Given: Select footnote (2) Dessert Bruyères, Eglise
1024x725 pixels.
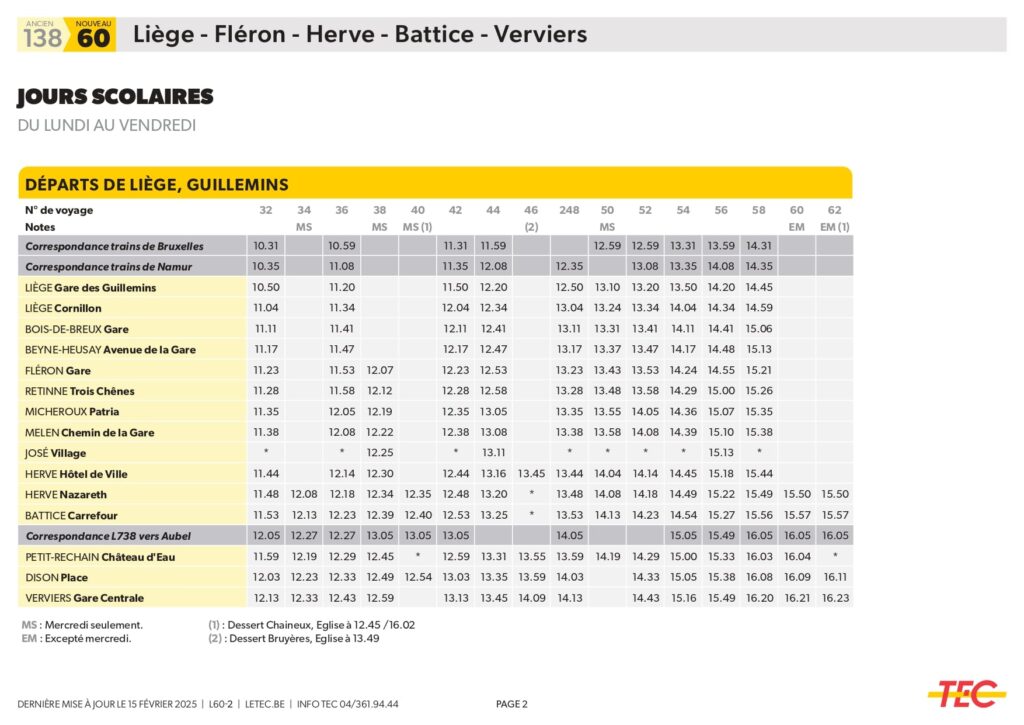Looking at the screenshot, I should click(x=294, y=638).
